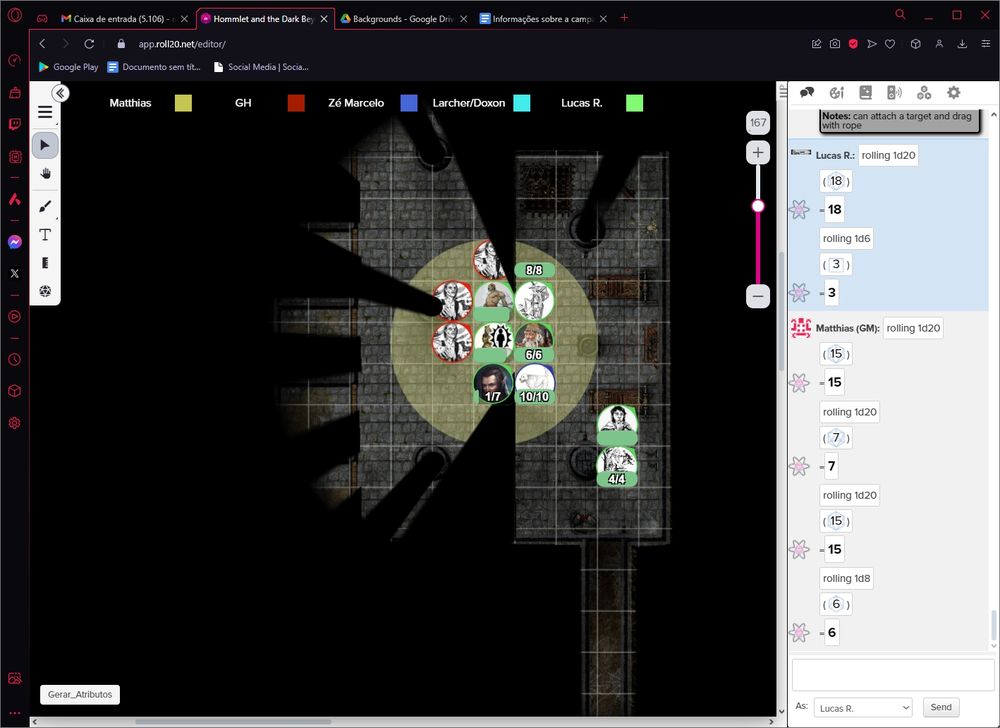Open the 'As: Lucas R.' speaker dropdown
1000x728 pixels.
click(864, 708)
